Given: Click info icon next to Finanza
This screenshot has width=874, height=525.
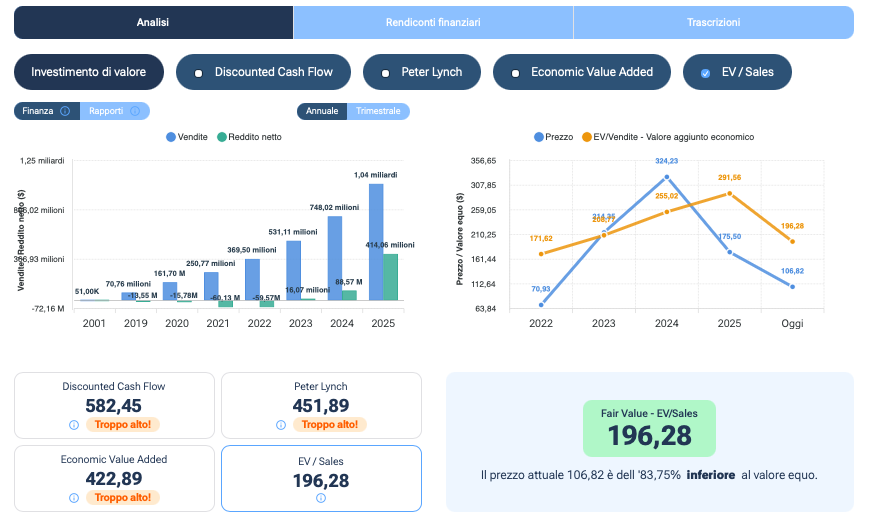Looking at the screenshot, I should point(65,111).
